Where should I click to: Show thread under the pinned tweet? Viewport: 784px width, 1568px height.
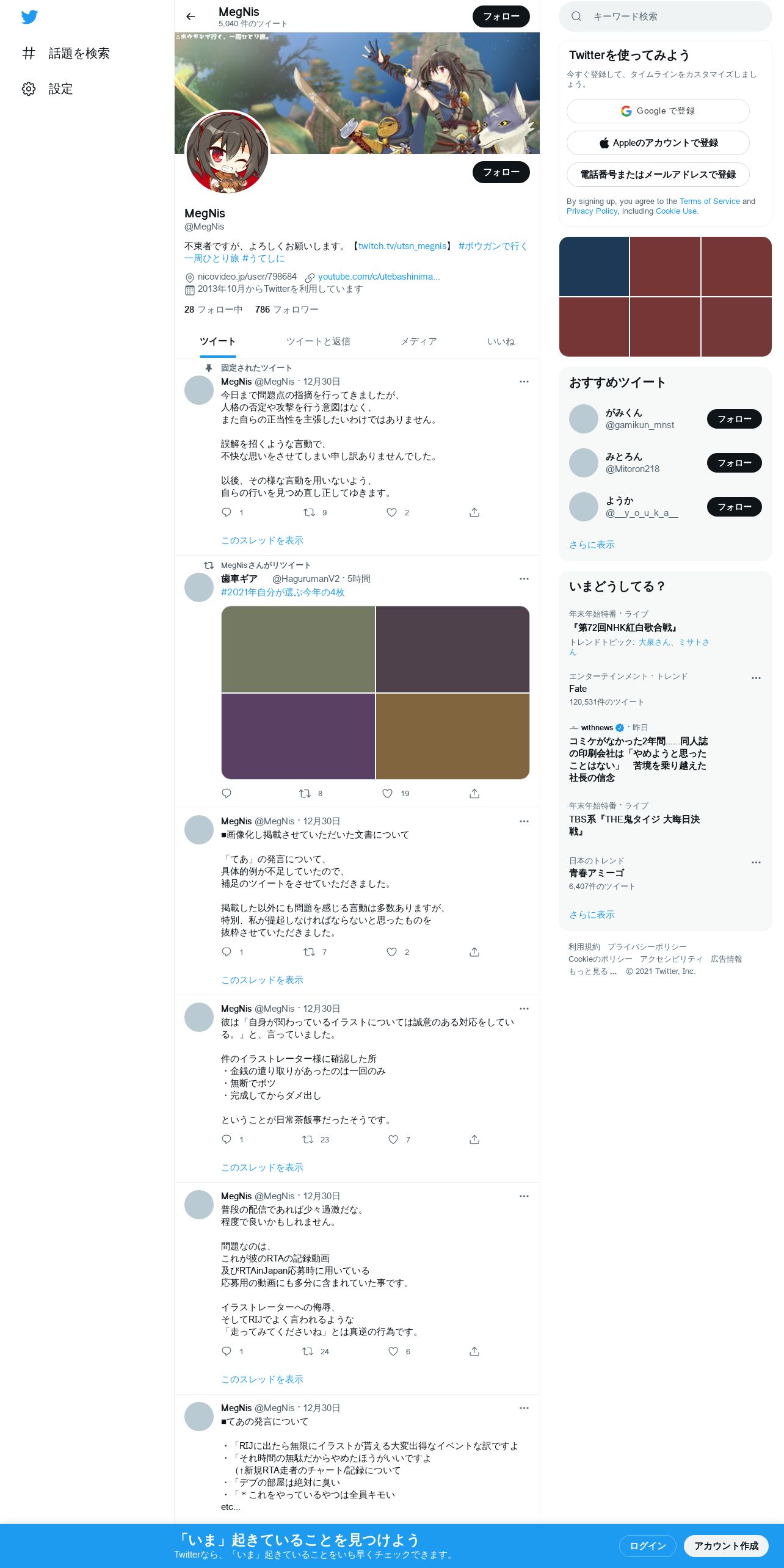point(262,540)
